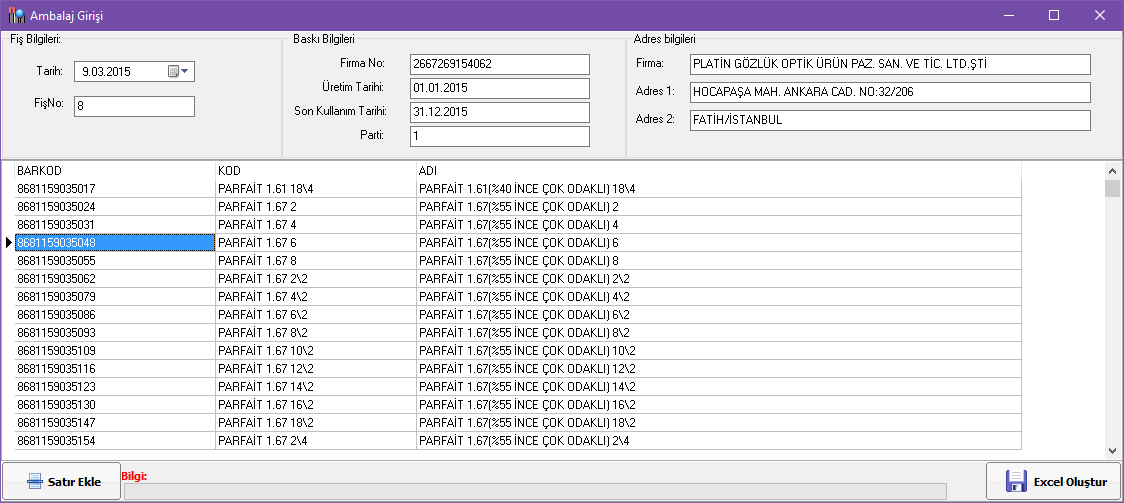
Task: Click KOD cell PARFAİT 1.67 8
Action: click(316, 261)
